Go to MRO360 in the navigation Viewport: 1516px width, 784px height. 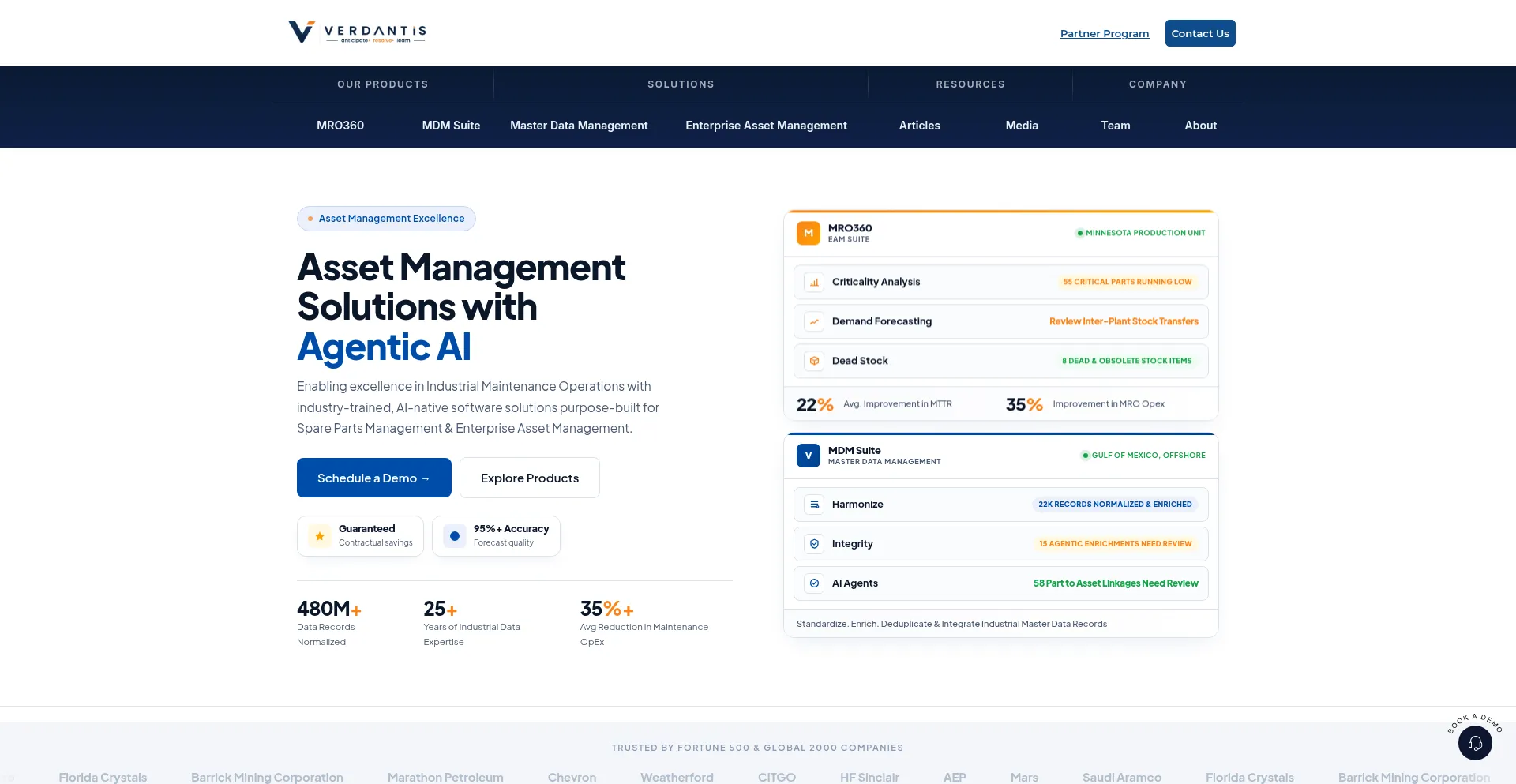point(340,126)
